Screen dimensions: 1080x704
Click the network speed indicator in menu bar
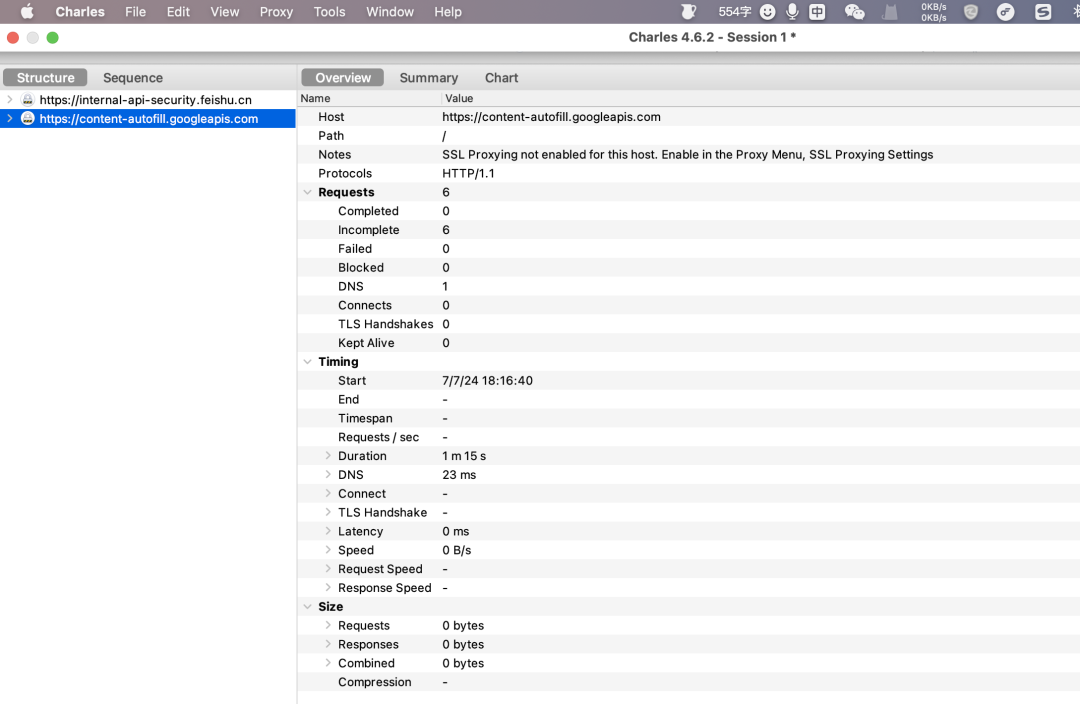[x=933, y=12]
